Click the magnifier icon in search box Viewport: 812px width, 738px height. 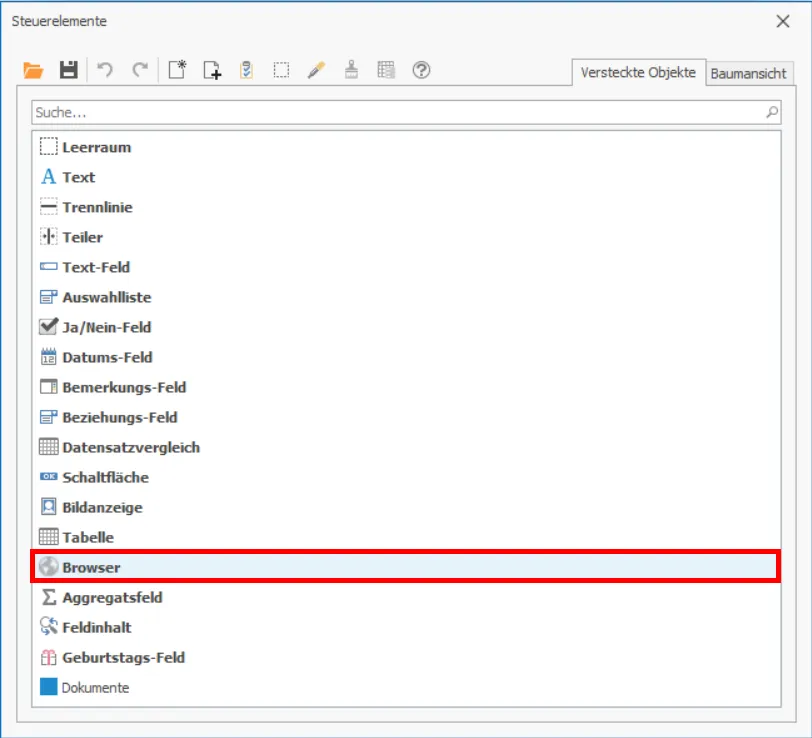click(x=772, y=112)
